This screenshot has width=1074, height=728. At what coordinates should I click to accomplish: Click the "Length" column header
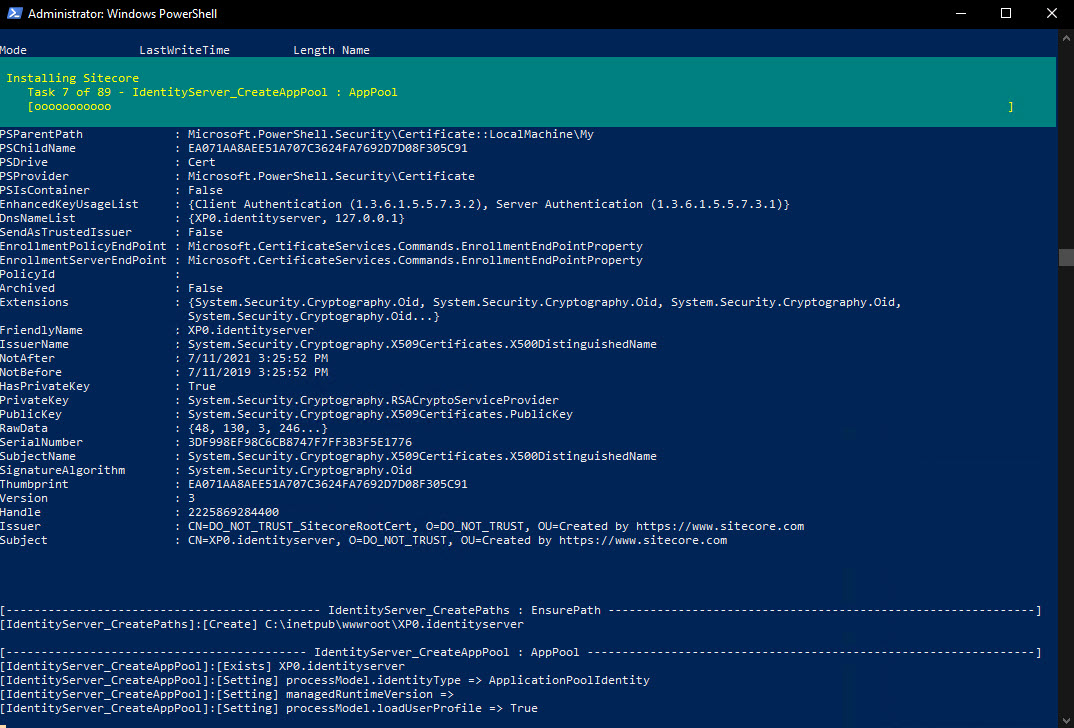click(x=314, y=50)
